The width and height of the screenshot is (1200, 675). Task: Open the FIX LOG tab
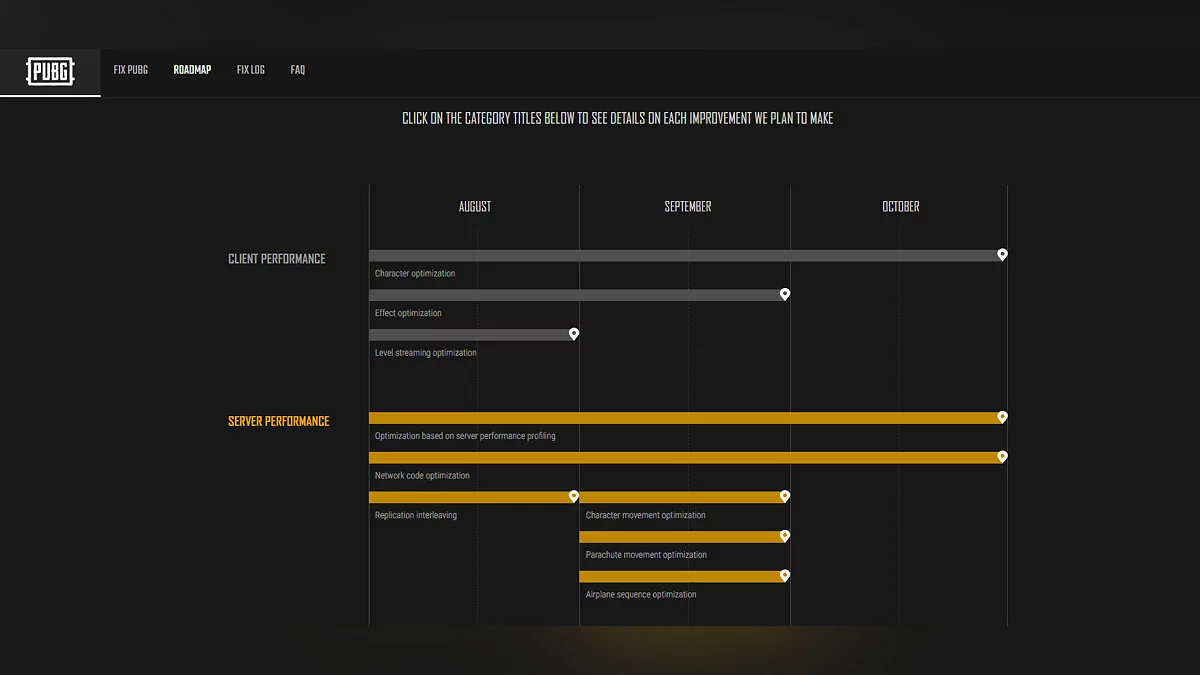251,70
